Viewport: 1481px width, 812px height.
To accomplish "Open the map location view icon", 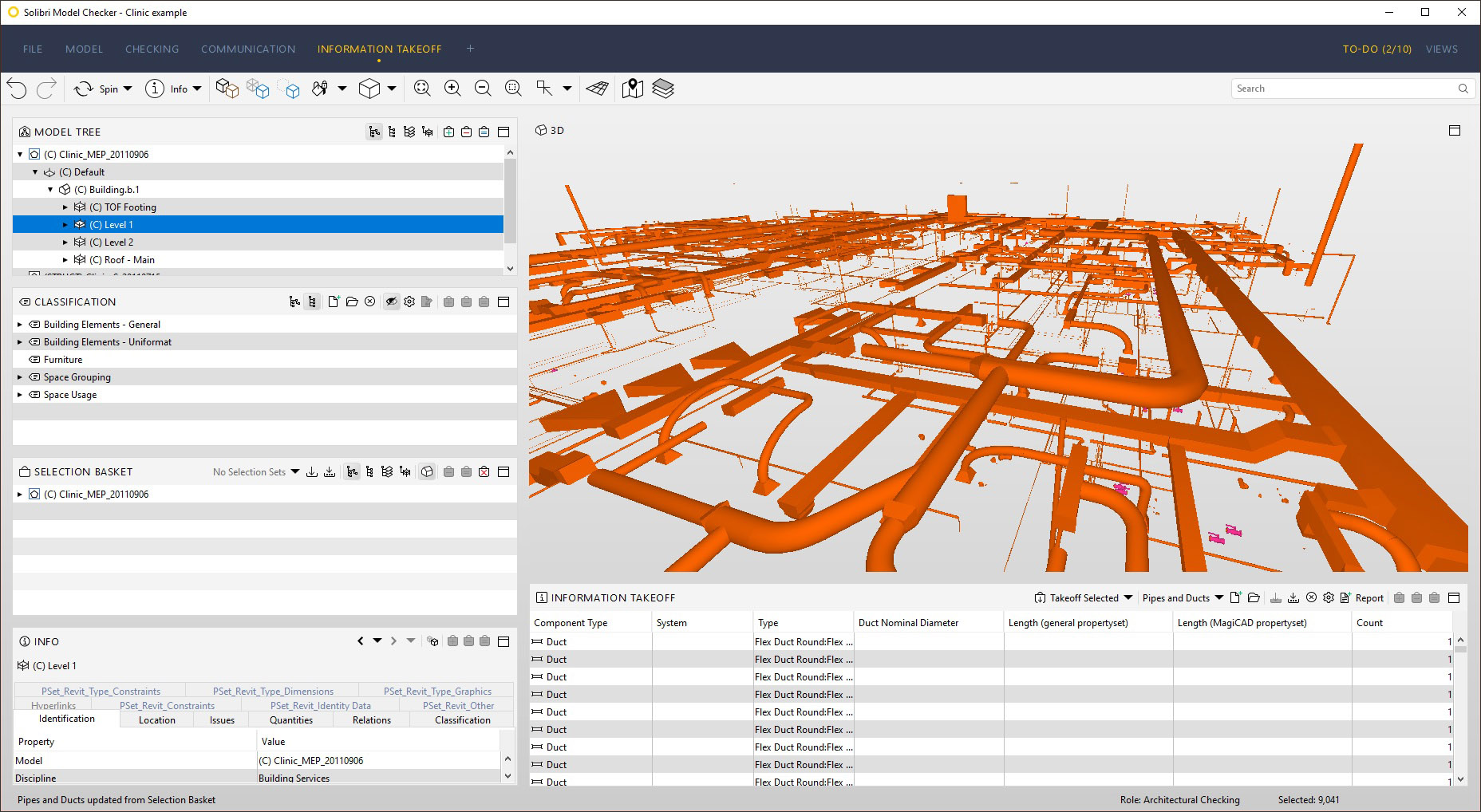I will (632, 89).
